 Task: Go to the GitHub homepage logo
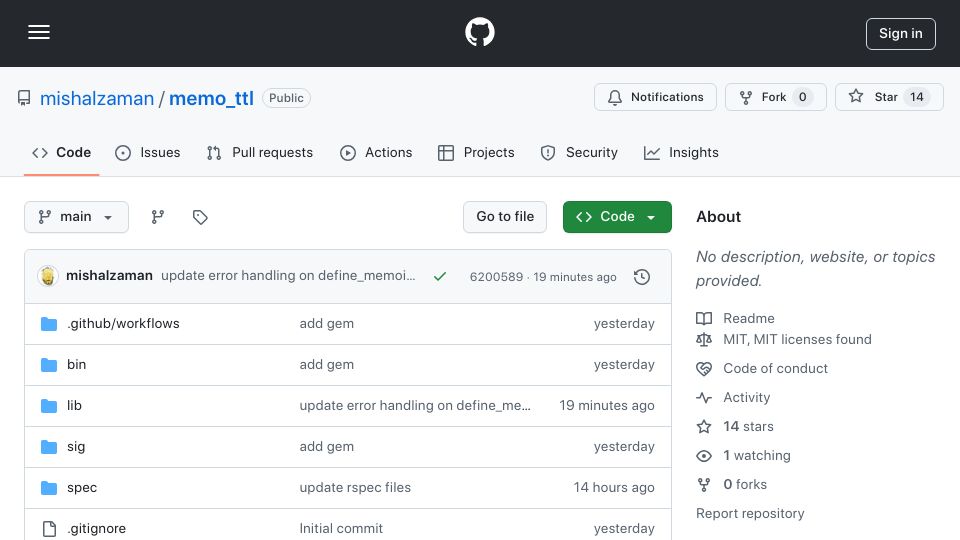(479, 32)
